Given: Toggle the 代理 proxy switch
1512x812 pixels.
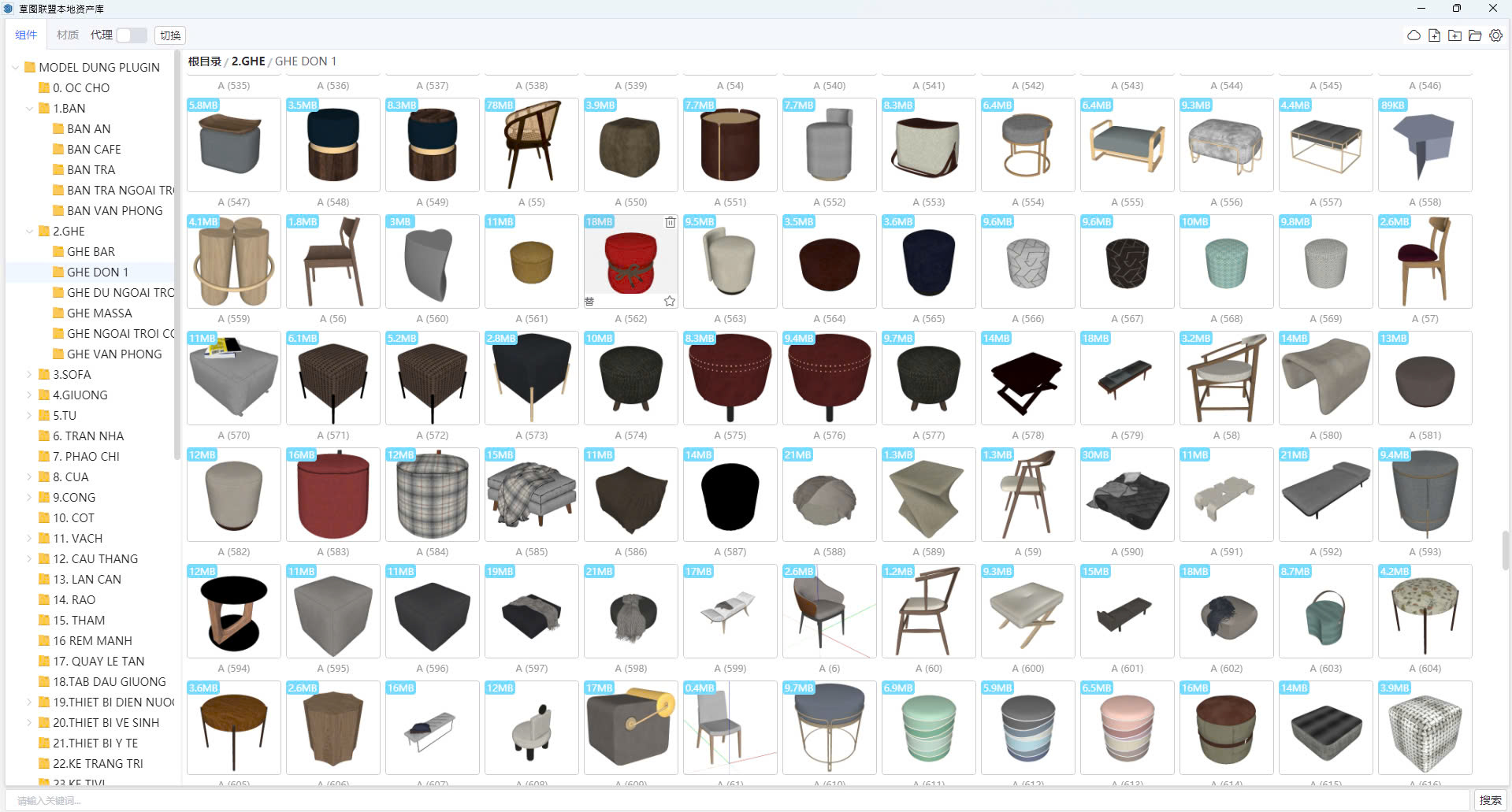Looking at the screenshot, I should coord(131,35).
